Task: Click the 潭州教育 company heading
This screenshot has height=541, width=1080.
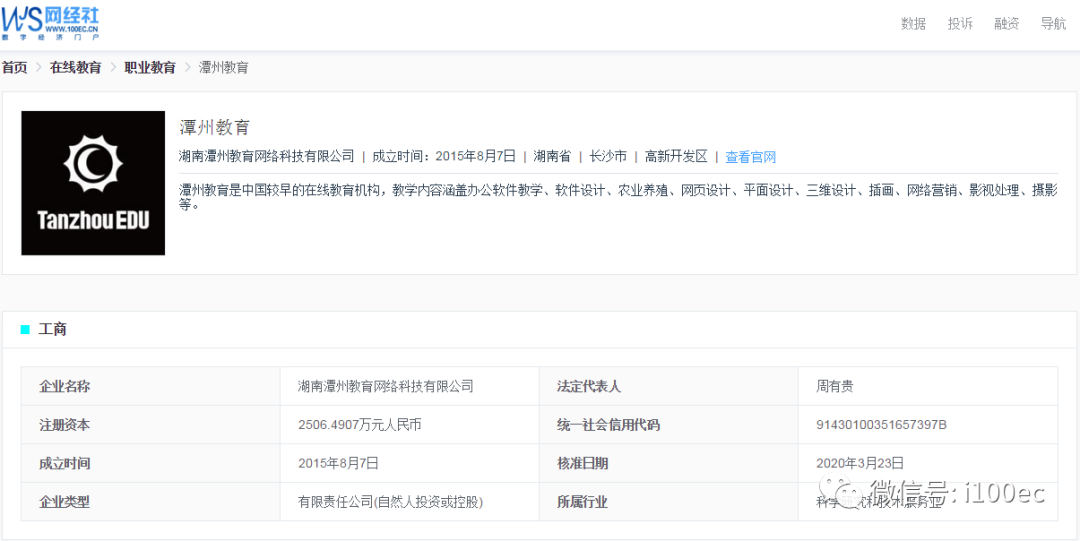Action: (214, 127)
